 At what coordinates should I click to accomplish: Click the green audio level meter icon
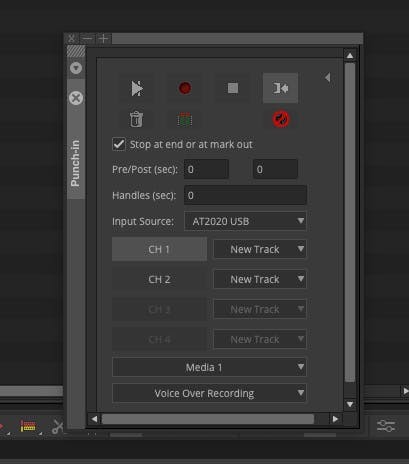185,119
